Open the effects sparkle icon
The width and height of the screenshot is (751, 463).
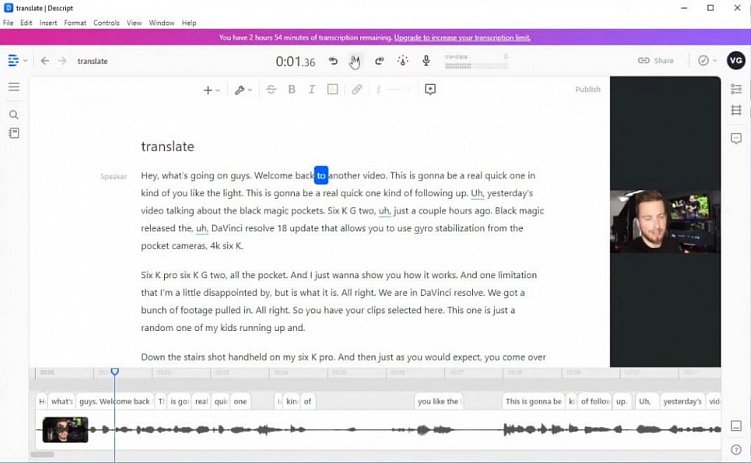[403, 61]
